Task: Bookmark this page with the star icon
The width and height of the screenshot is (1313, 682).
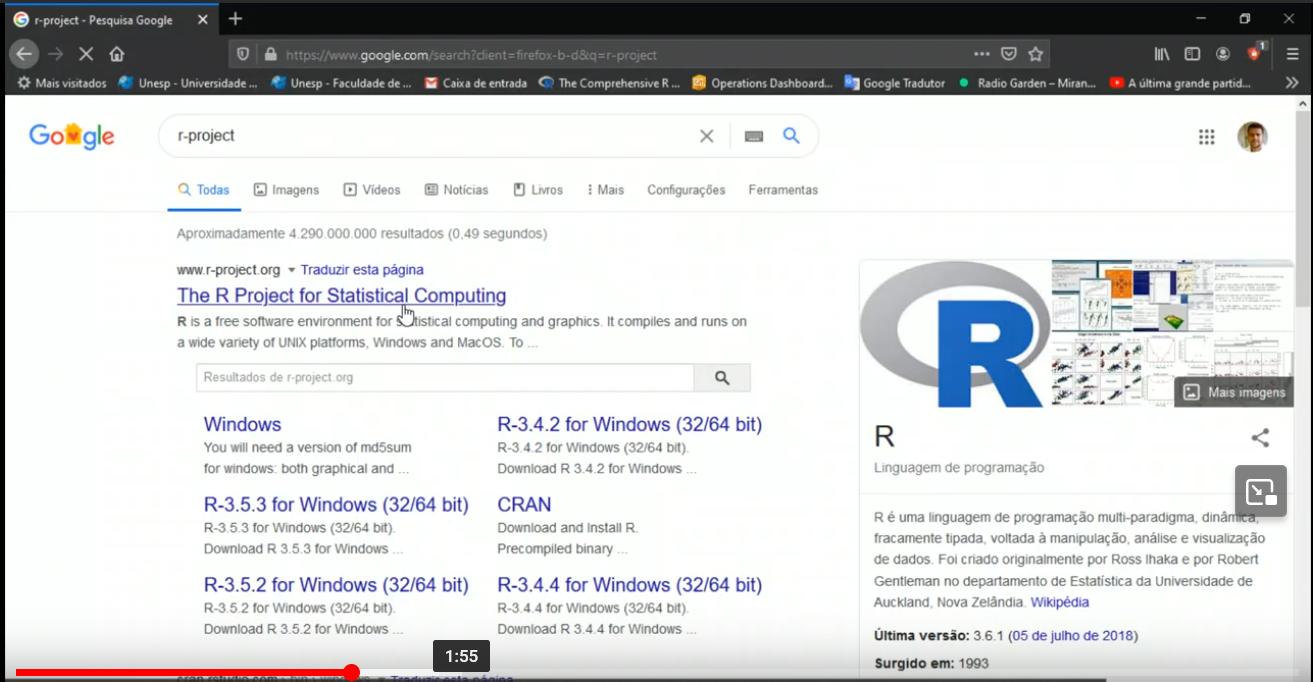Action: coord(1036,54)
